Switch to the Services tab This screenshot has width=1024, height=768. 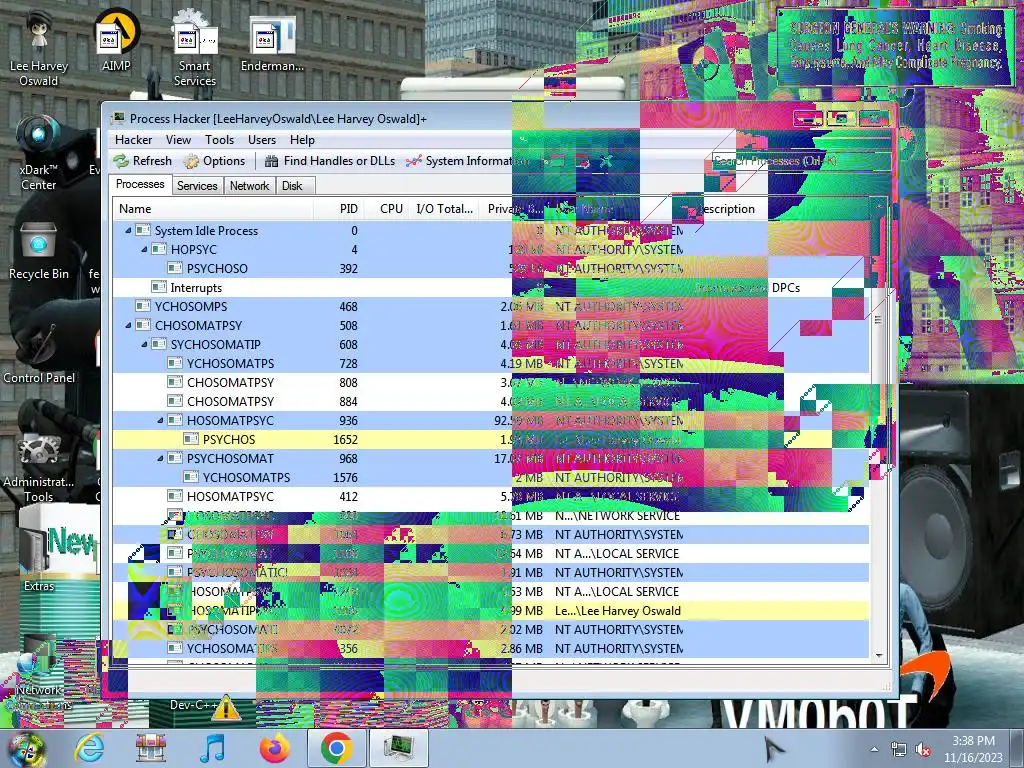pyautogui.click(x=197, y=186)
